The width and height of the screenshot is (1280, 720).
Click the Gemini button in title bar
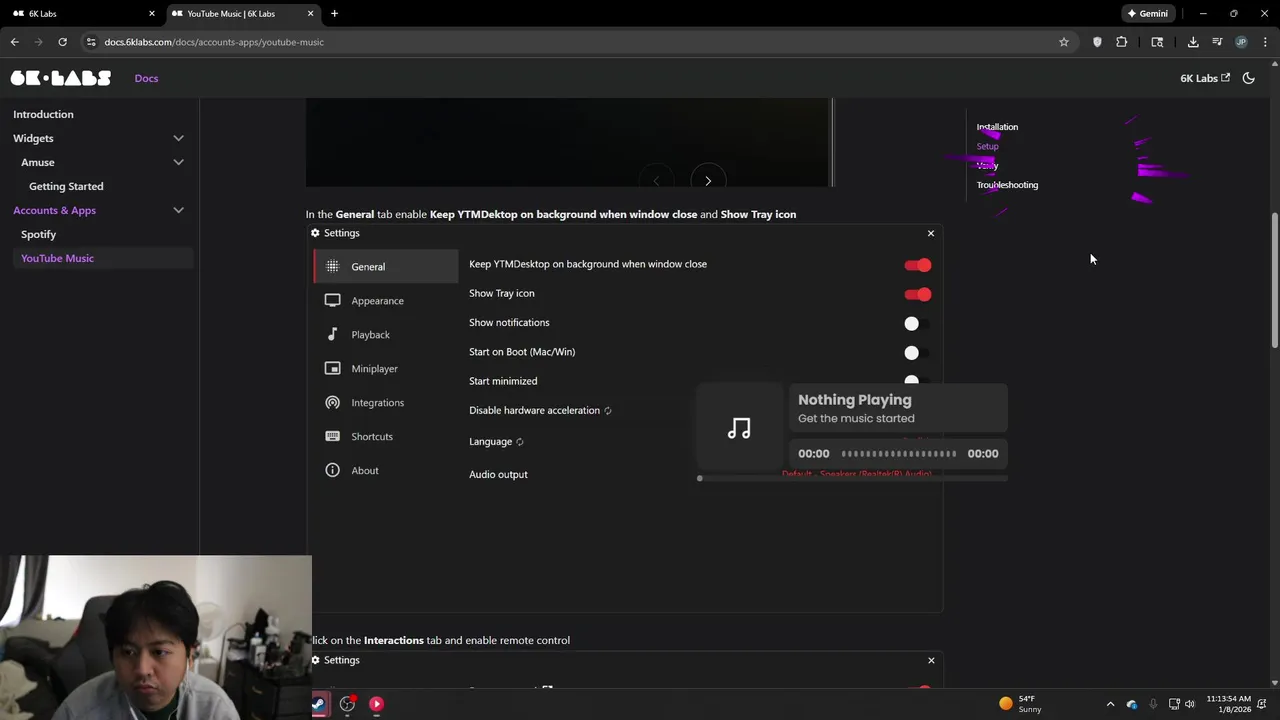pos(1148,13)
